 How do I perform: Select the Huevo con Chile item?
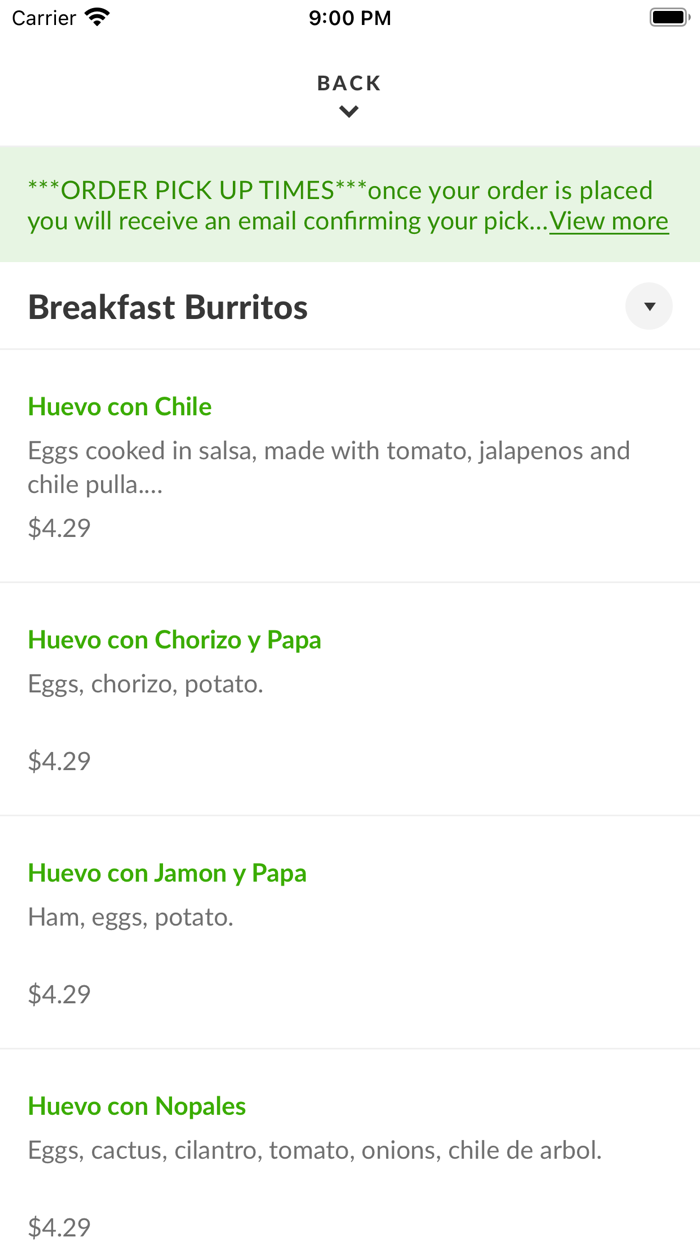click(x=119, y=407)
